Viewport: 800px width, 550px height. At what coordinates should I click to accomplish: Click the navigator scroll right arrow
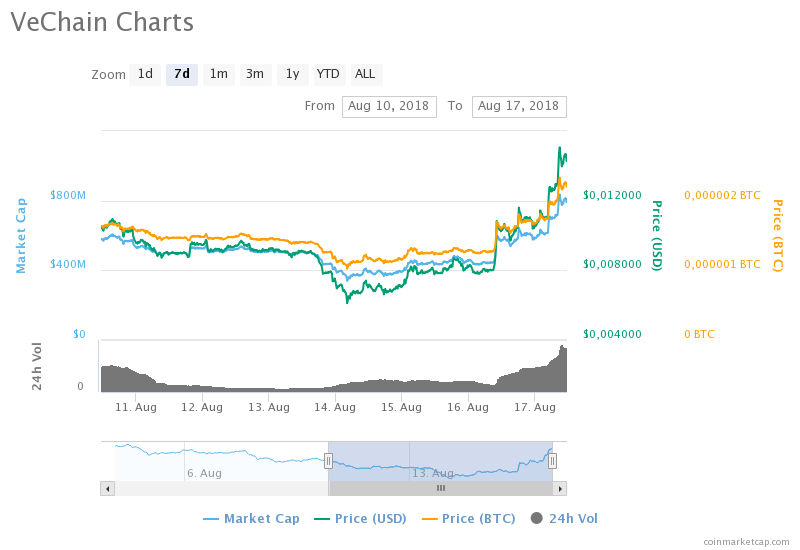[x=560, y=489]
